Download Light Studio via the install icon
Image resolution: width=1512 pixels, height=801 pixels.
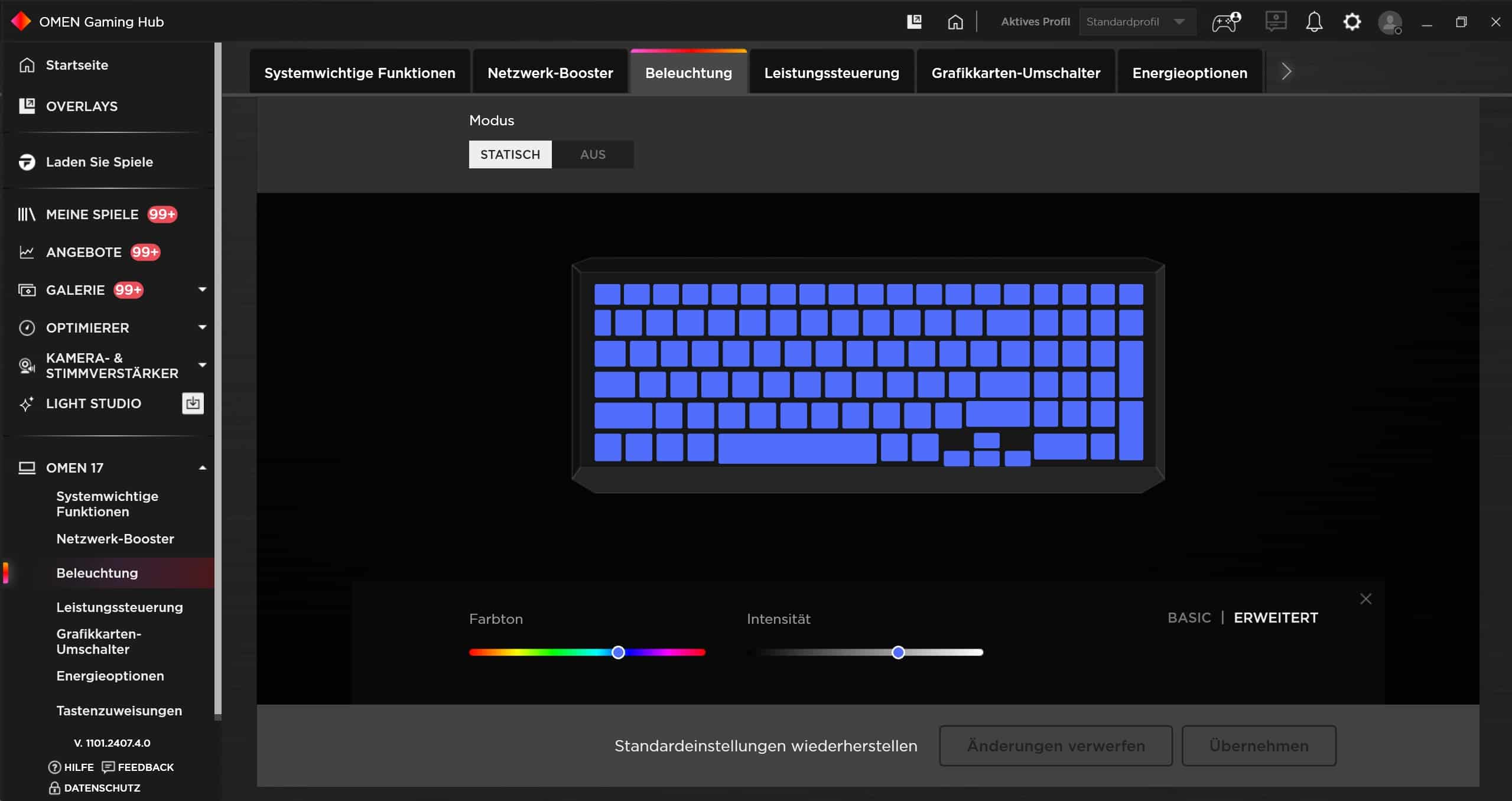pos(193,403)
